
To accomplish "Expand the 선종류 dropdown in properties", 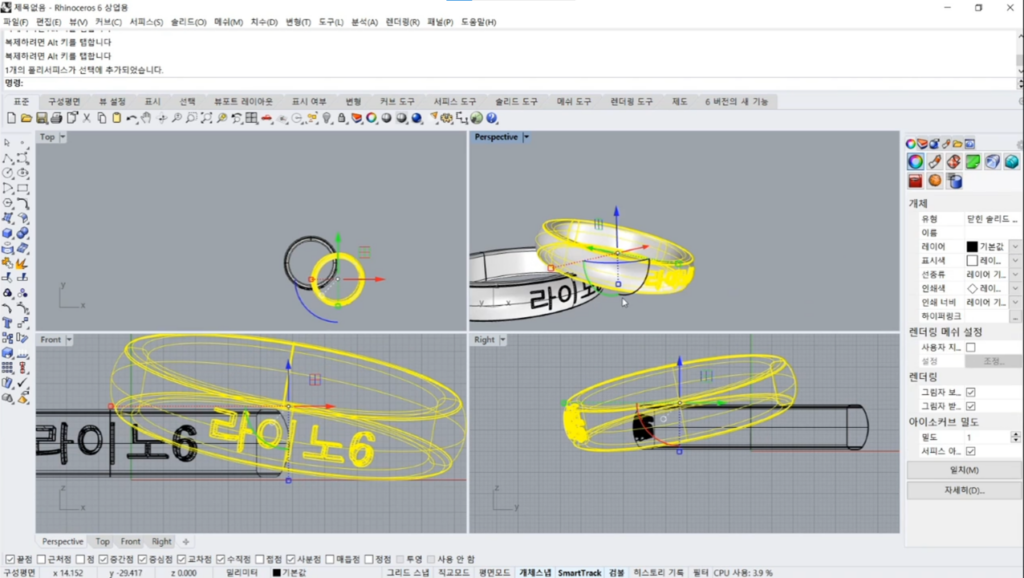I will click(x=1015, y=274).
